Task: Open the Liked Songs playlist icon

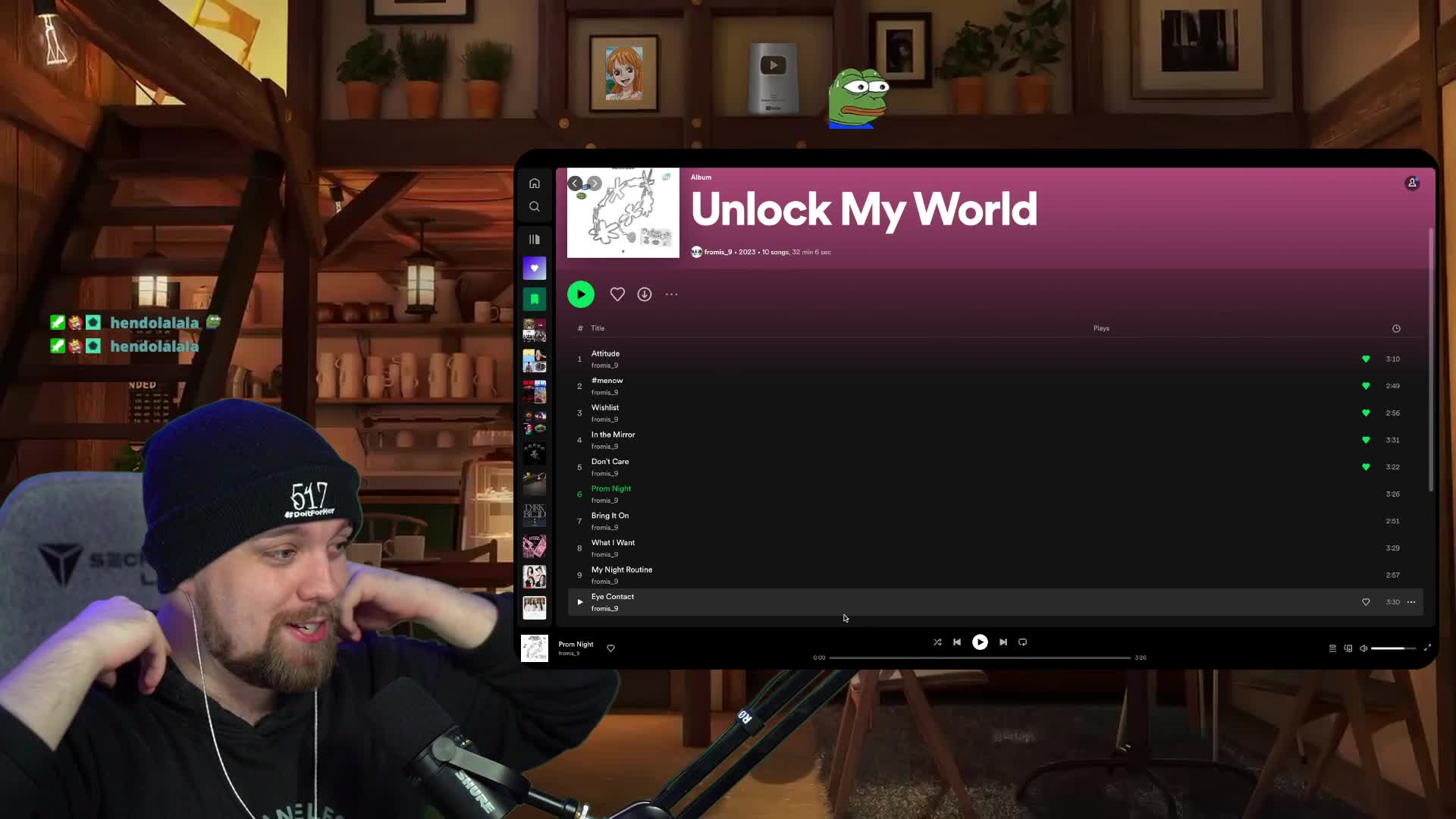Action: point(535,268)
